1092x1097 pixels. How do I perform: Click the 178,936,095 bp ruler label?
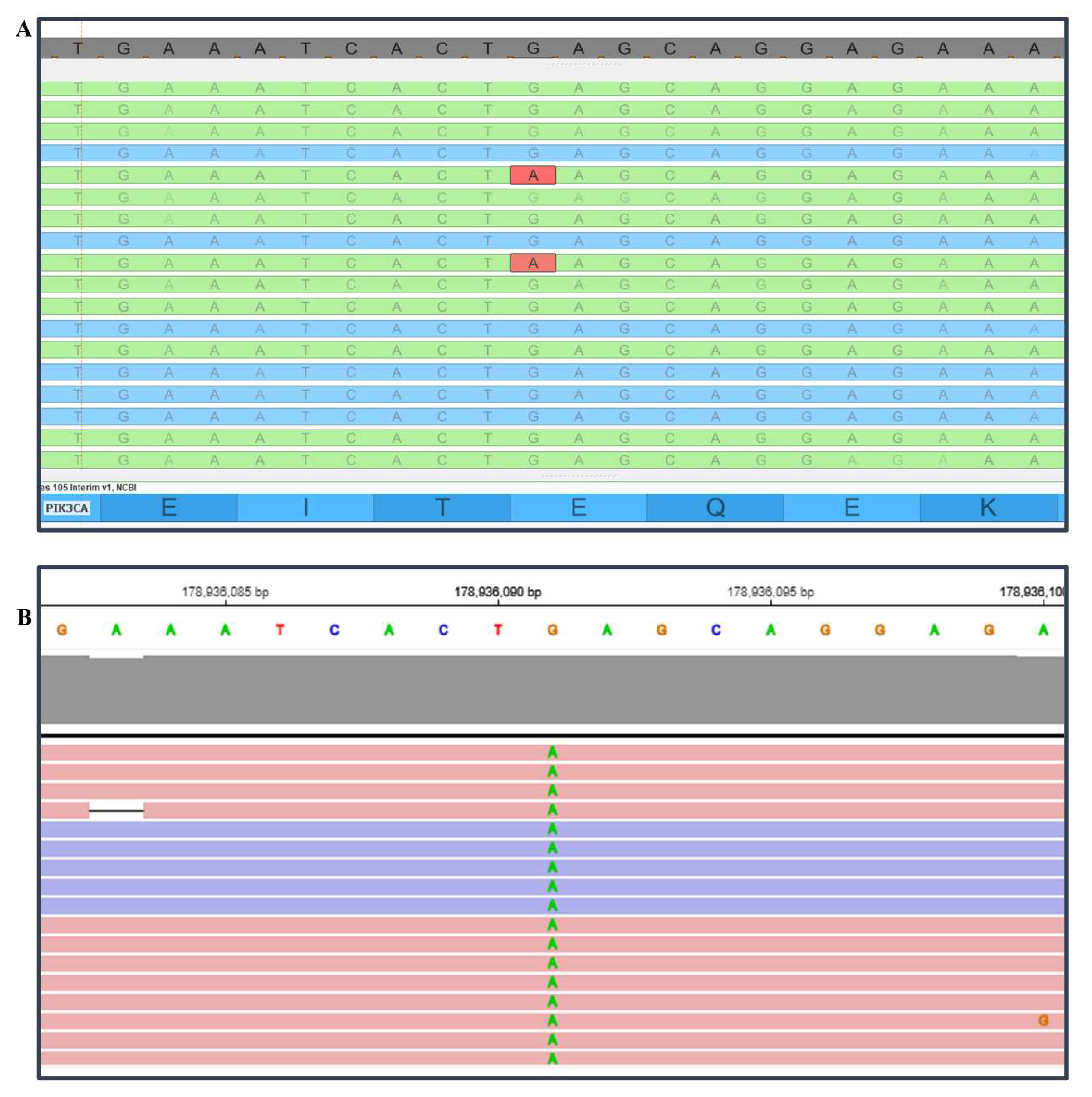[771, 592]
